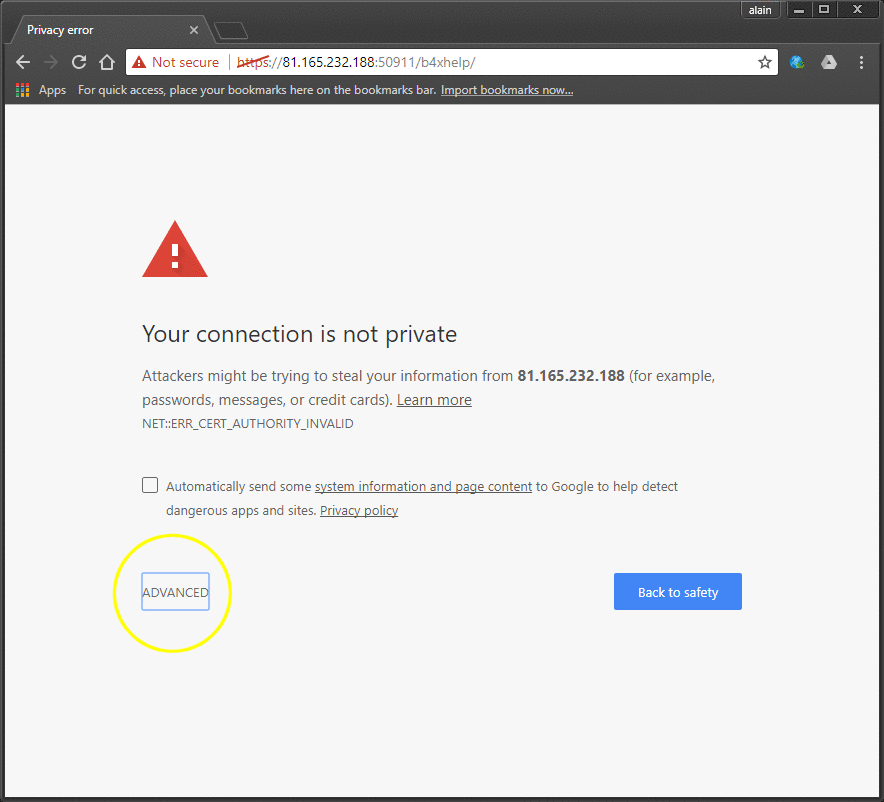Click the Forward navigation arrow

point(51,62)
